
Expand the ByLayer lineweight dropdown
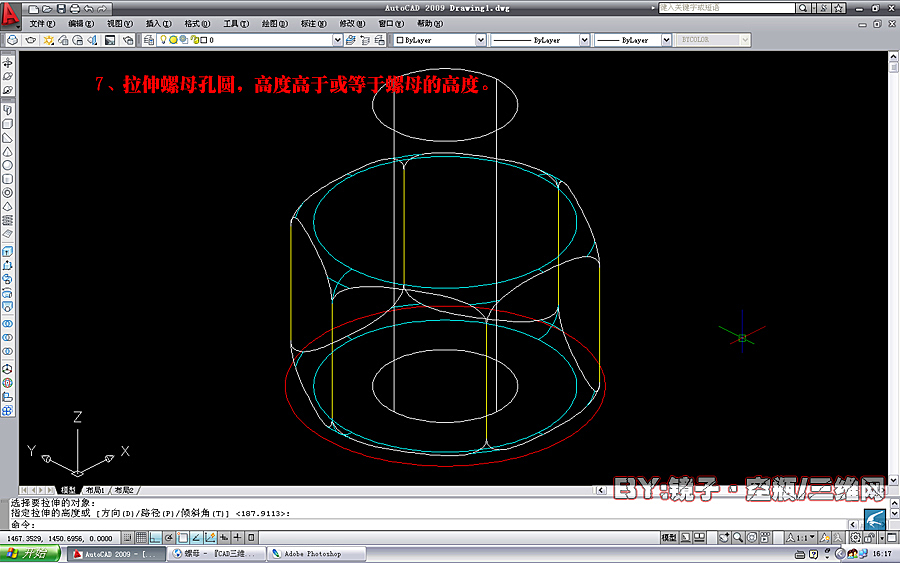(x=666, y=40)
